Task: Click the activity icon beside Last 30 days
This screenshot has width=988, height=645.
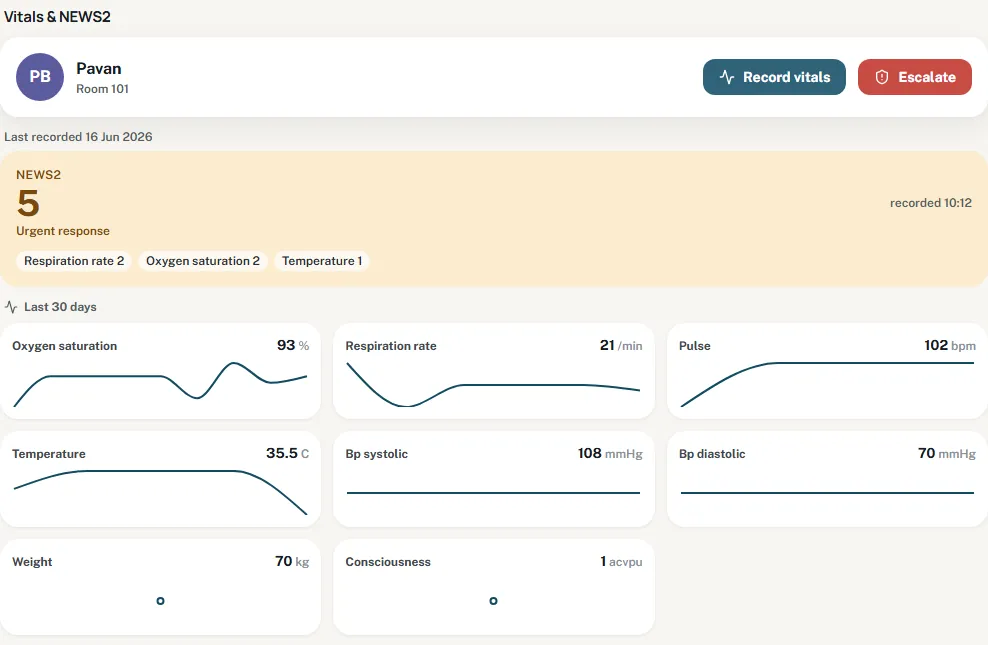Action: pos(11,307)
